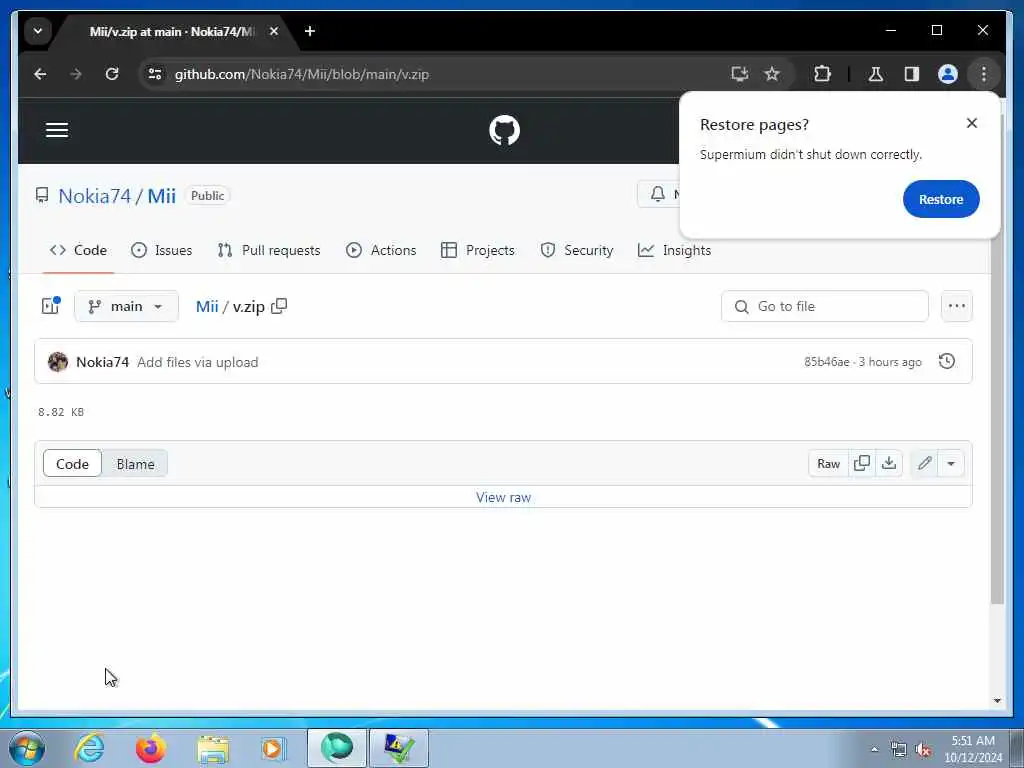This screenshot has height=768, width=1024.
Task: Click the Go to file search field
Action: pyautogui.click(x=824, y=306)
